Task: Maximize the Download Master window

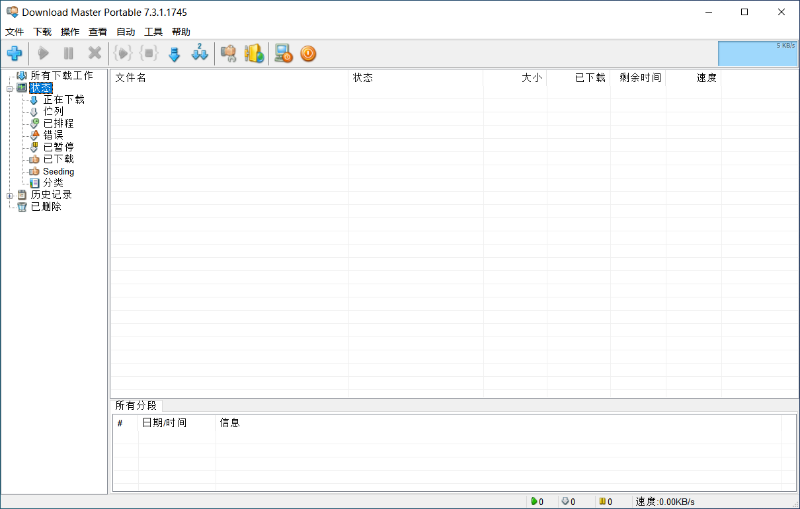Action: 744,12
